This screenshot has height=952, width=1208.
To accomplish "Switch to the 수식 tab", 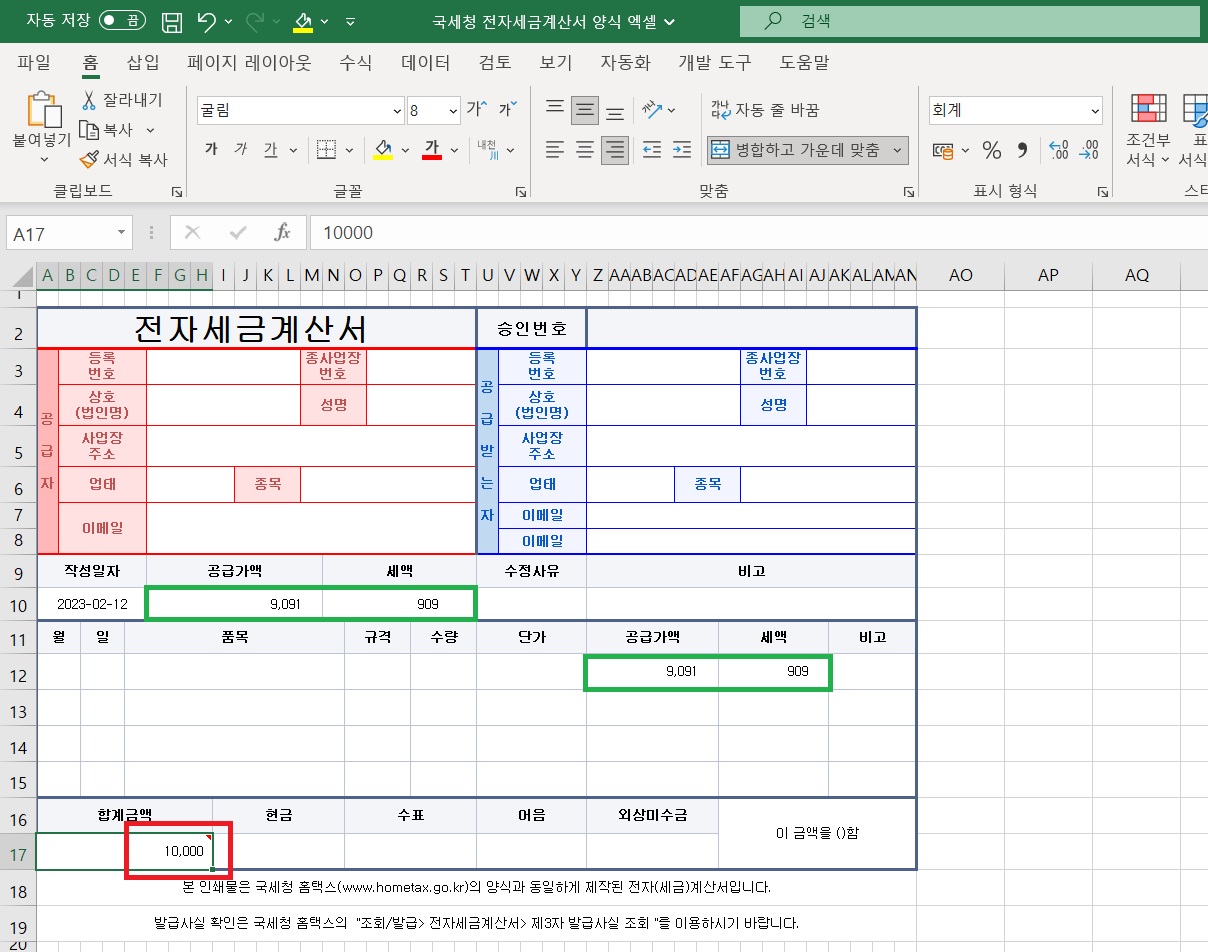I will pyautogui.click(x=356, y=63).
